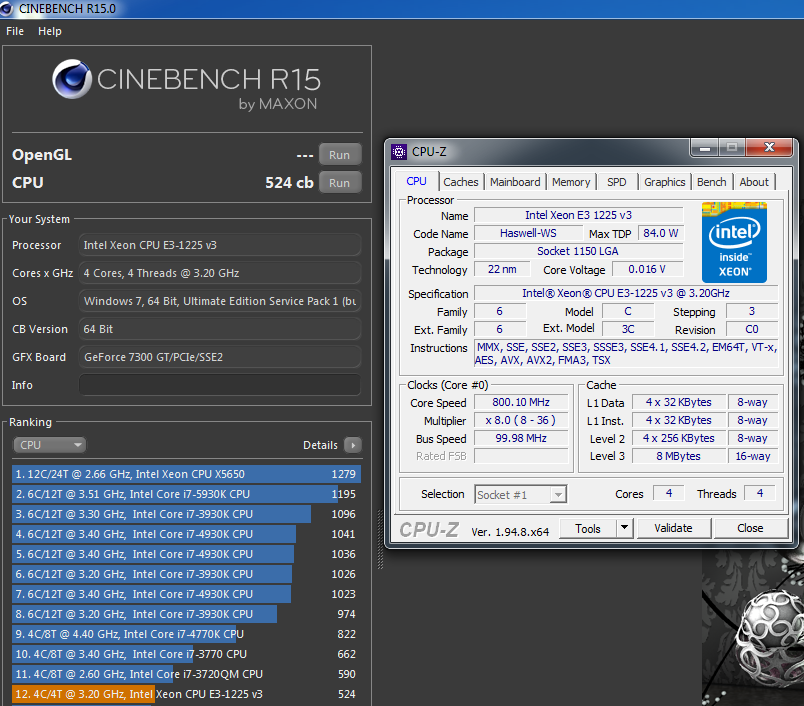Select the Xeon X5650 ranking entry
The width and height of the screenshot is (804, 706).
pyautogui.click(x=186, y=474)
